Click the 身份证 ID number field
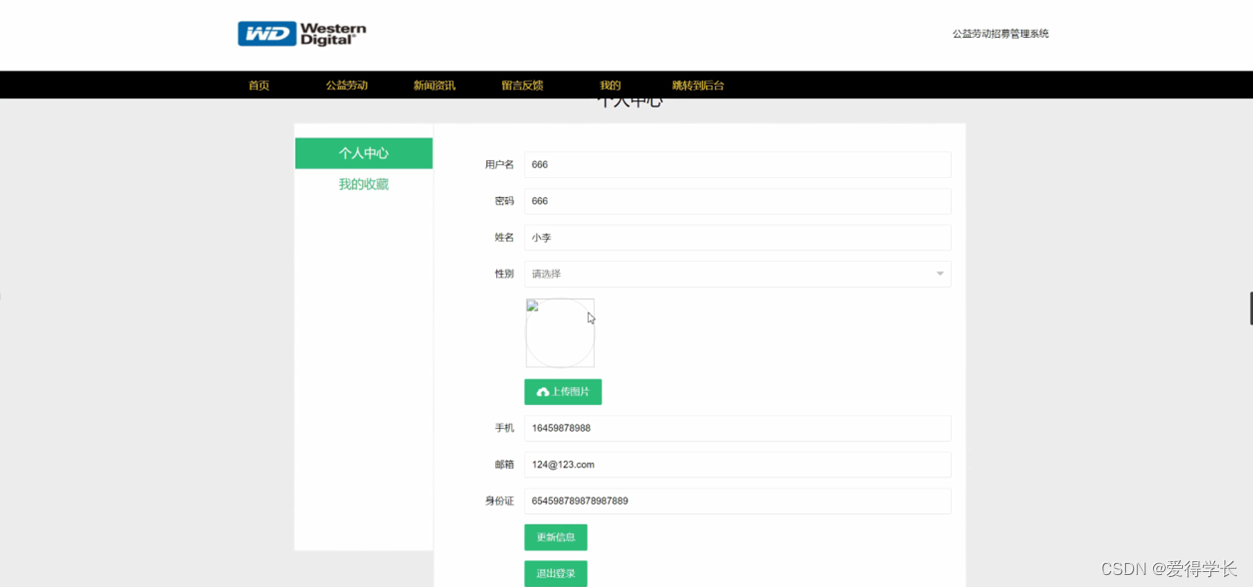The image size is (1253, 587). coord(738,501)
